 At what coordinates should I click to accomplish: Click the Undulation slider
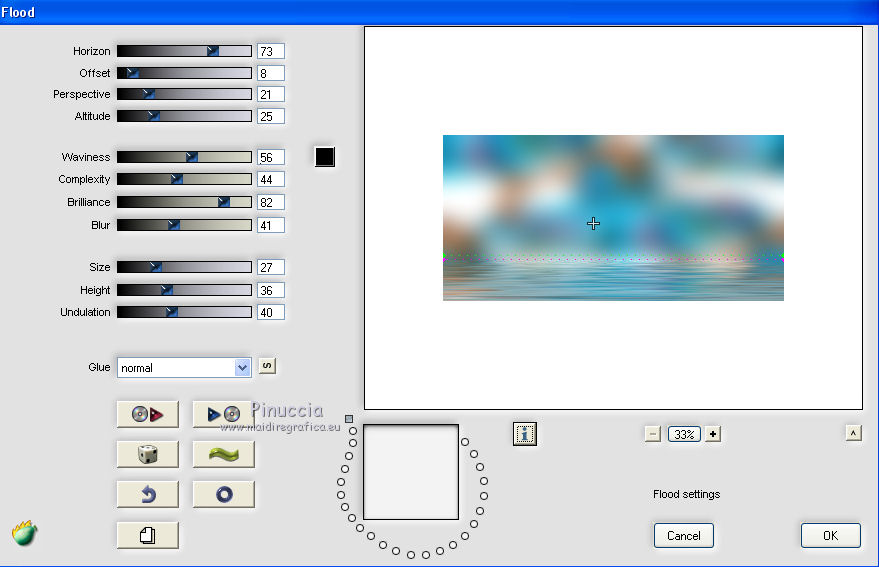coord(184,312)
